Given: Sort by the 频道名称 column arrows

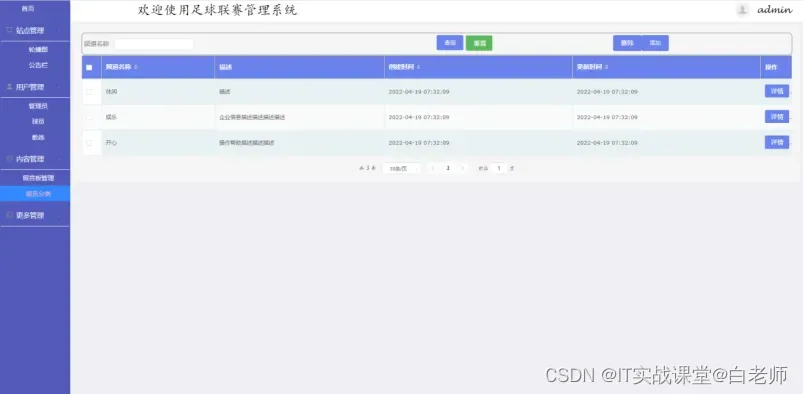Looking at the screenshot, I should (x=136, y=67).
